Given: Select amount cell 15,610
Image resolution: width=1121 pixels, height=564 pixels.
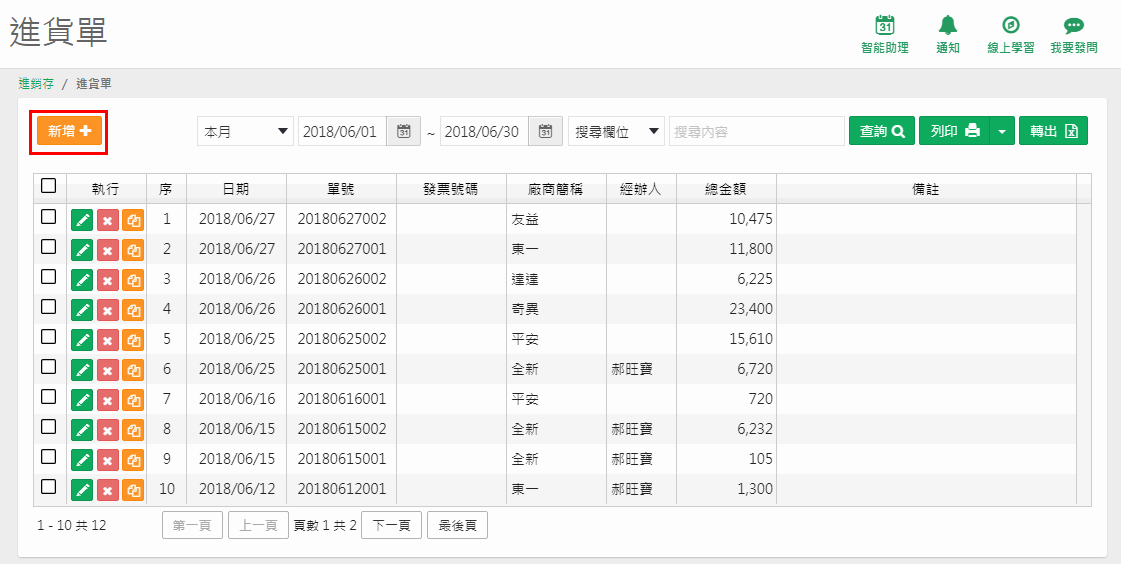Looking at the screenshot, I should coord(726,340).
